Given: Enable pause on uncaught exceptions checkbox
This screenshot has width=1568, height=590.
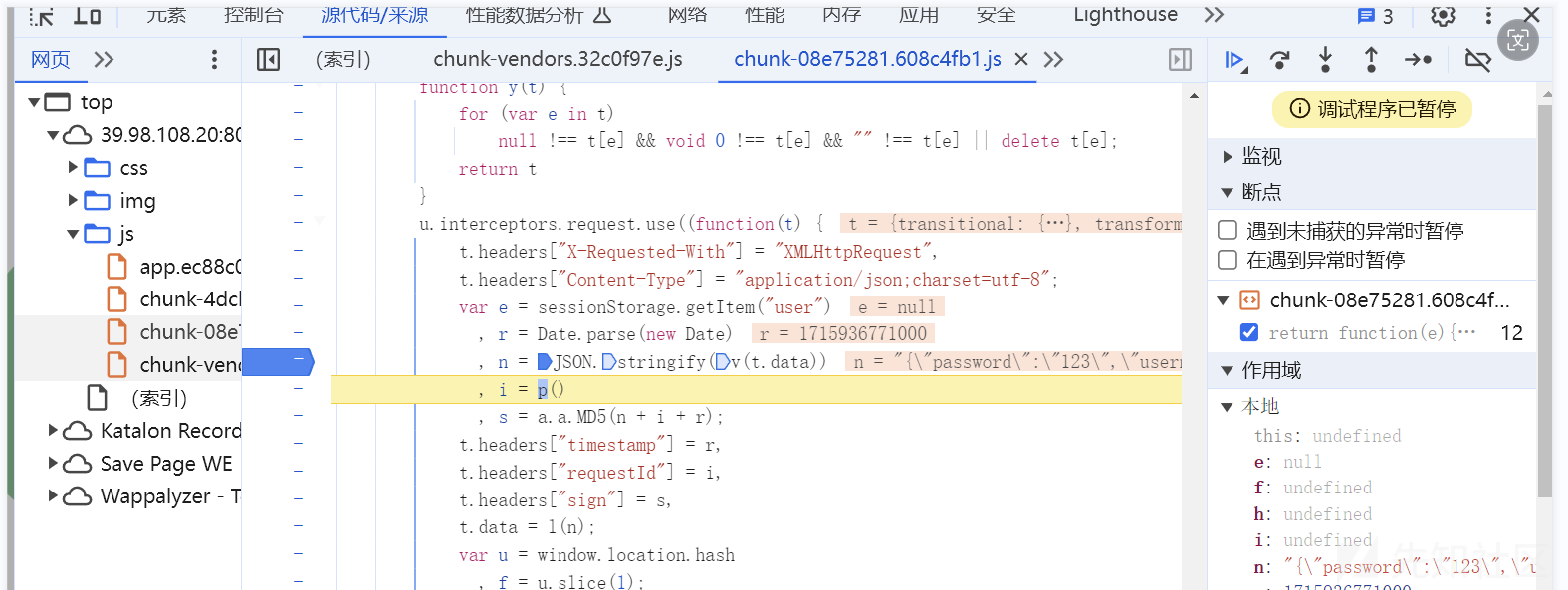Looking at the screenshot, I should (x=1229, y=231).
